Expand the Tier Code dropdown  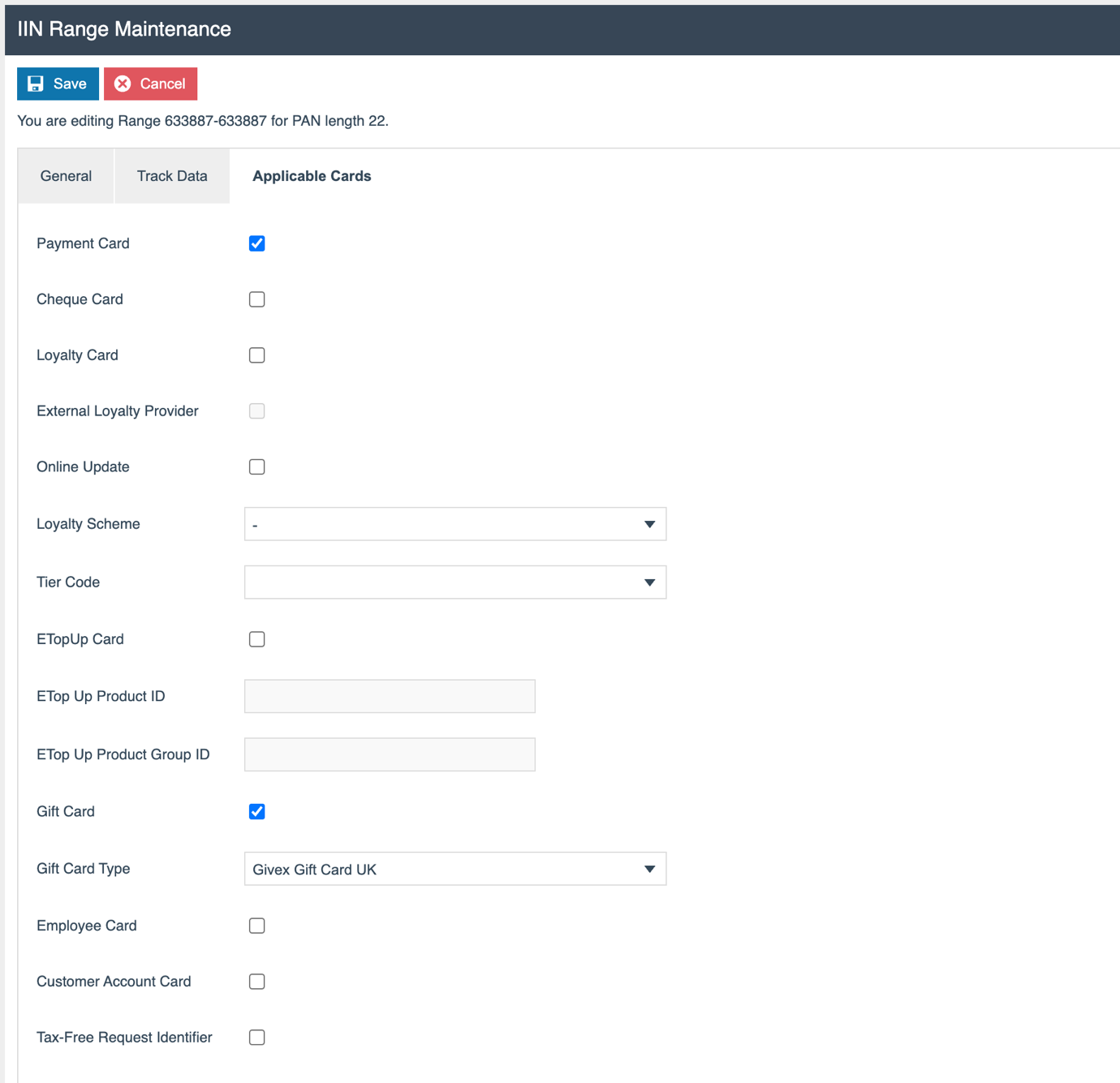click(648, 582)
